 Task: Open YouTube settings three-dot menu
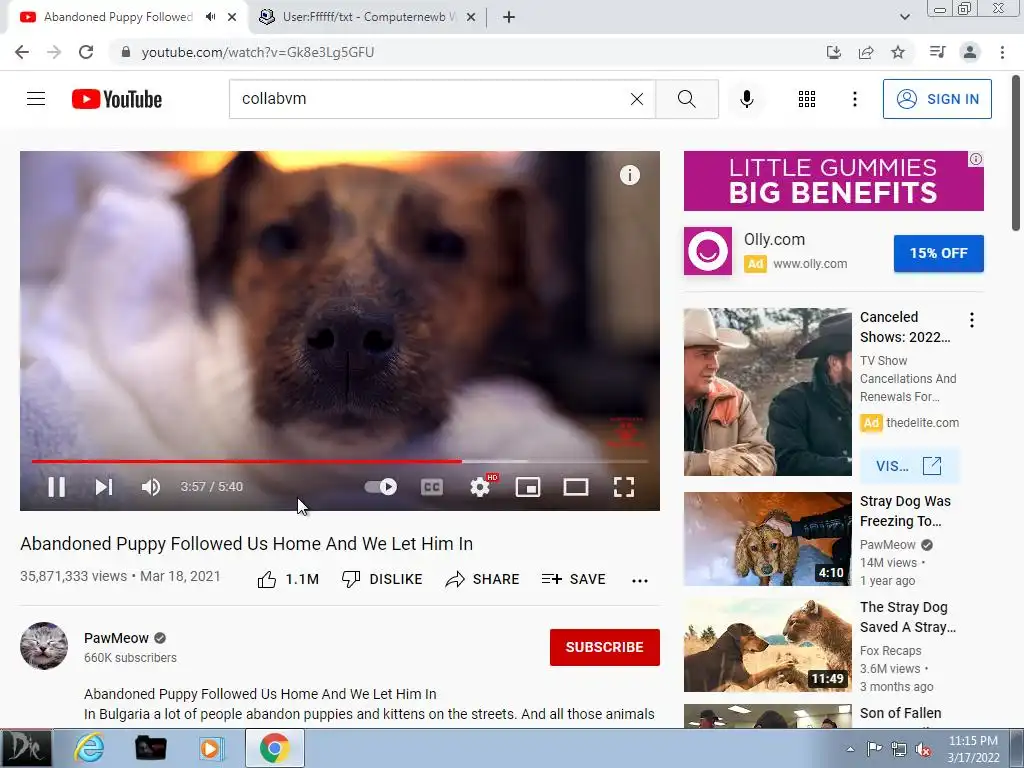click(x=854, y=99)
